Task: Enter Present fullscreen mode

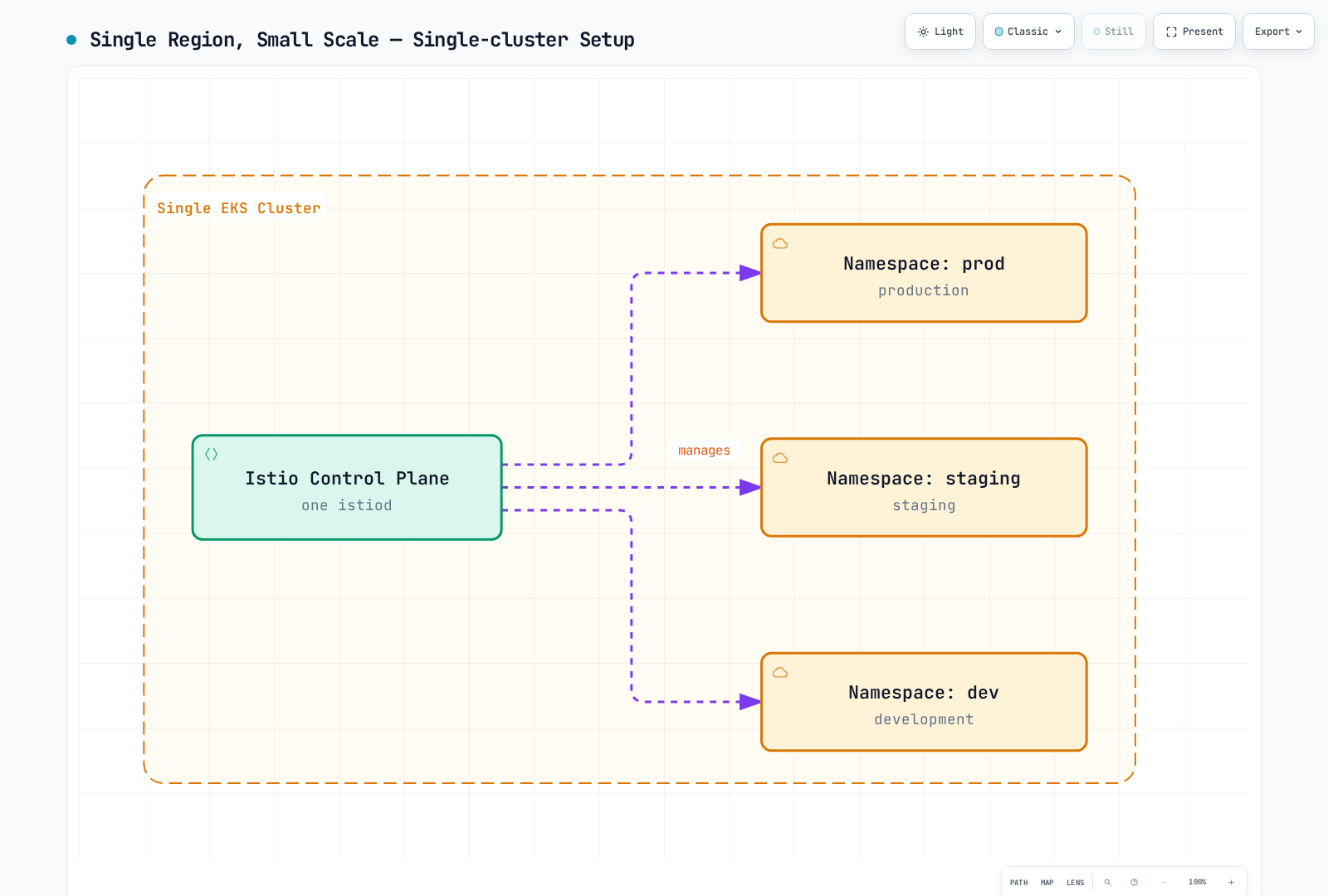Action: (1194, 32)
